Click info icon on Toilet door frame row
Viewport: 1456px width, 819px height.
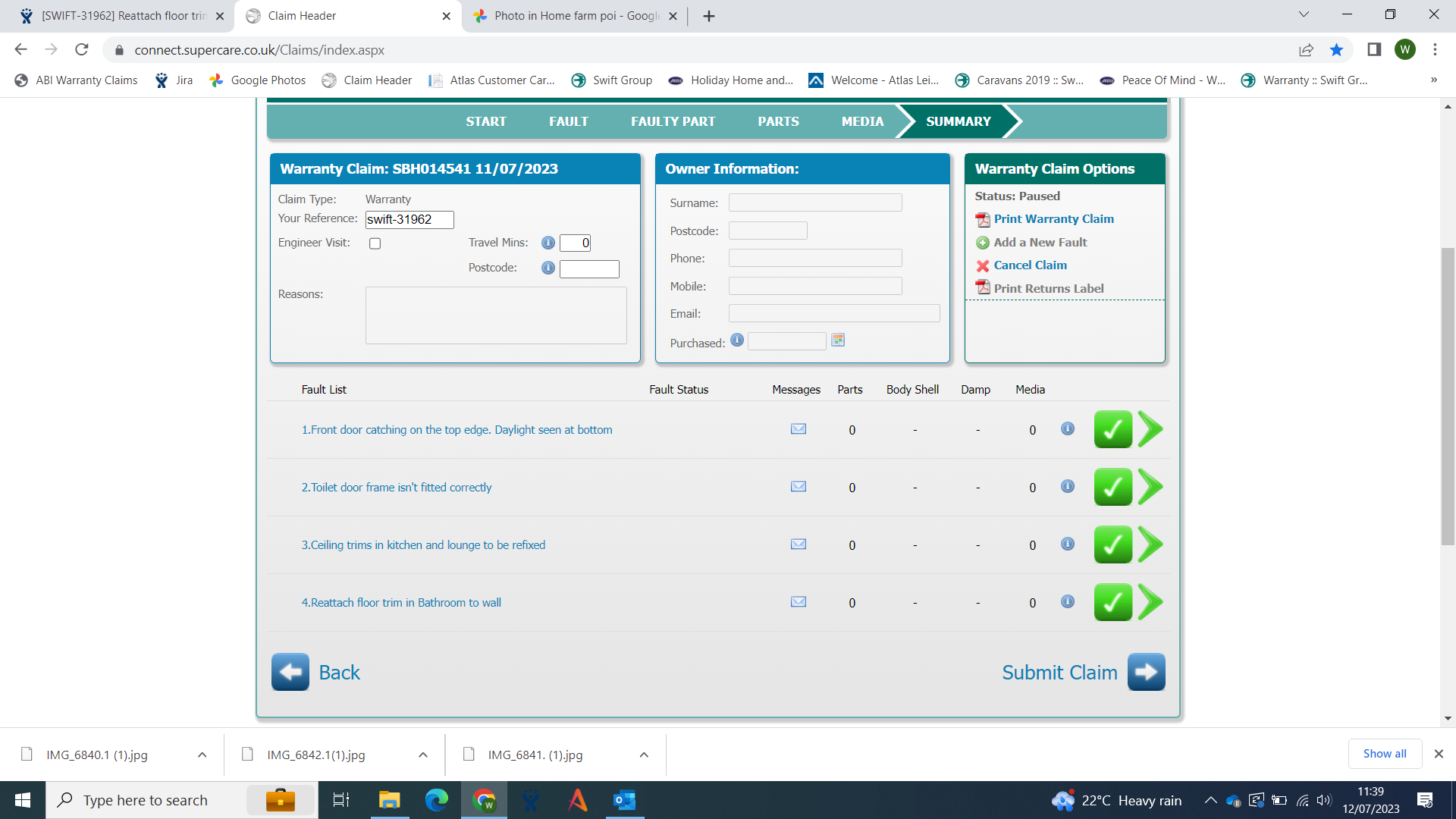coord(1067,487)
